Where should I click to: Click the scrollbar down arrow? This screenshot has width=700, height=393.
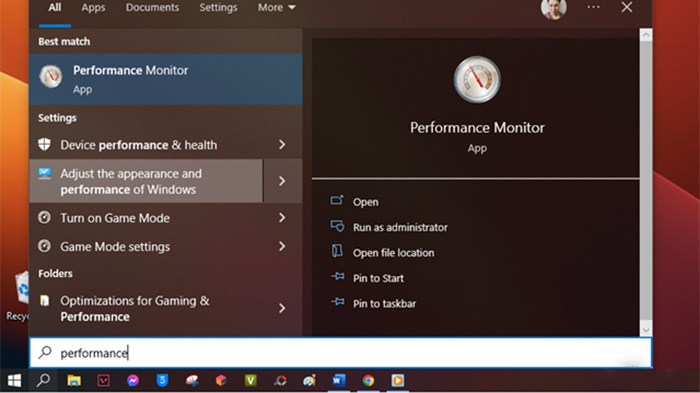point(646,330)
